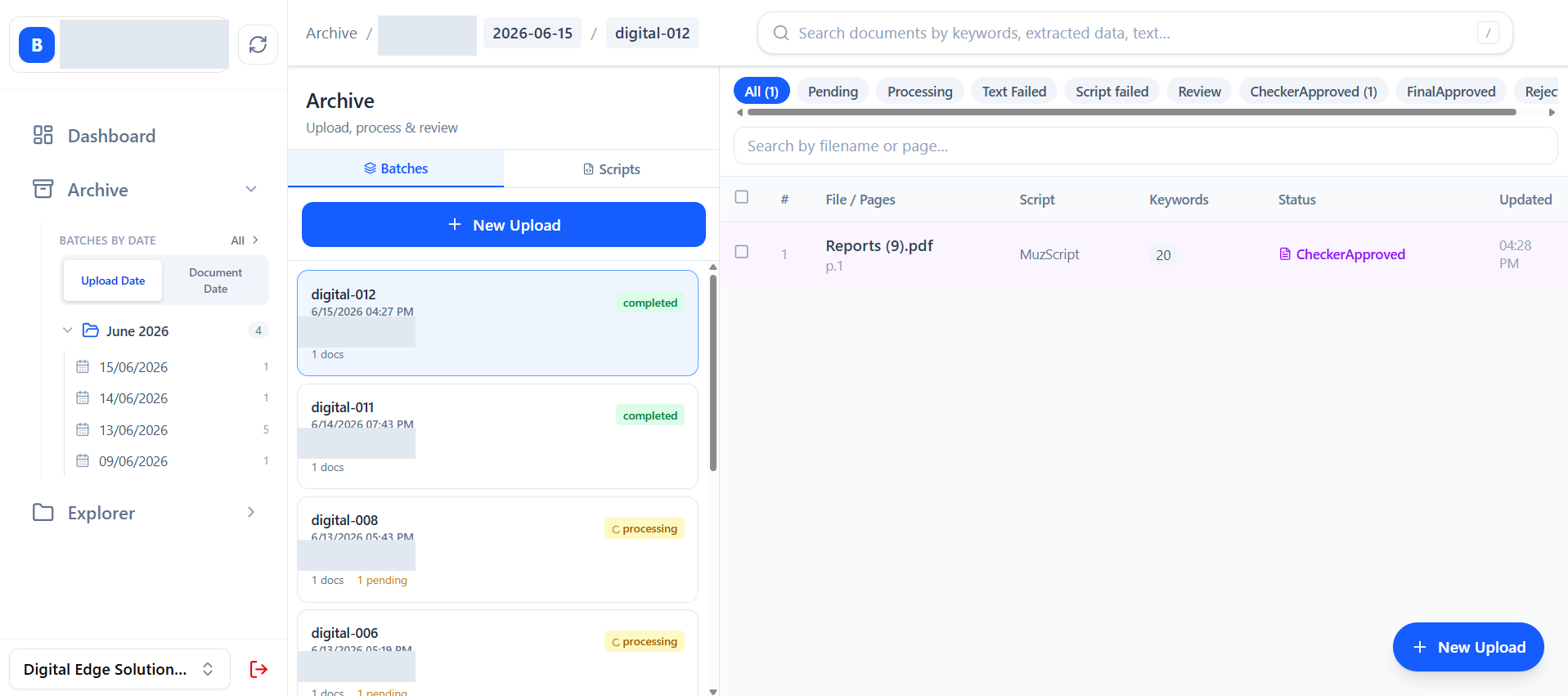Screen dimensions: 1568x696
Task: Filter by Script failed status
Action: [1112, 92]
